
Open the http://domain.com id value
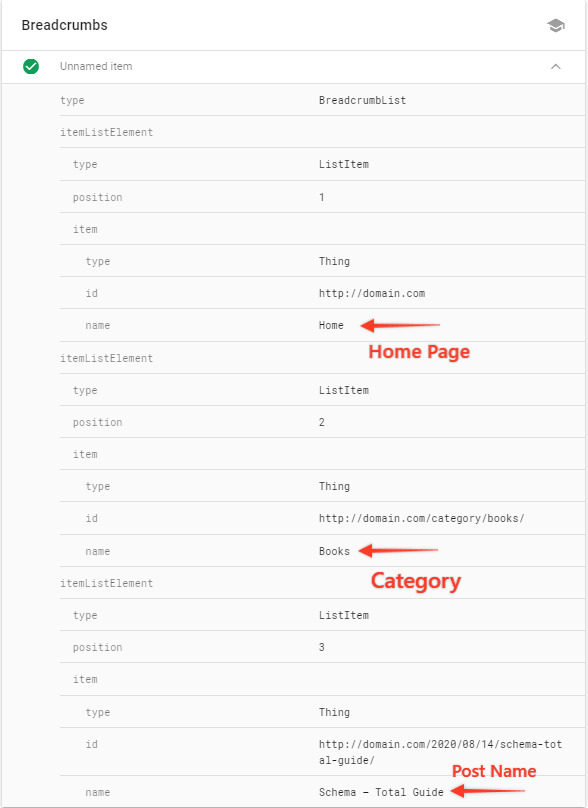coord(372,293)
